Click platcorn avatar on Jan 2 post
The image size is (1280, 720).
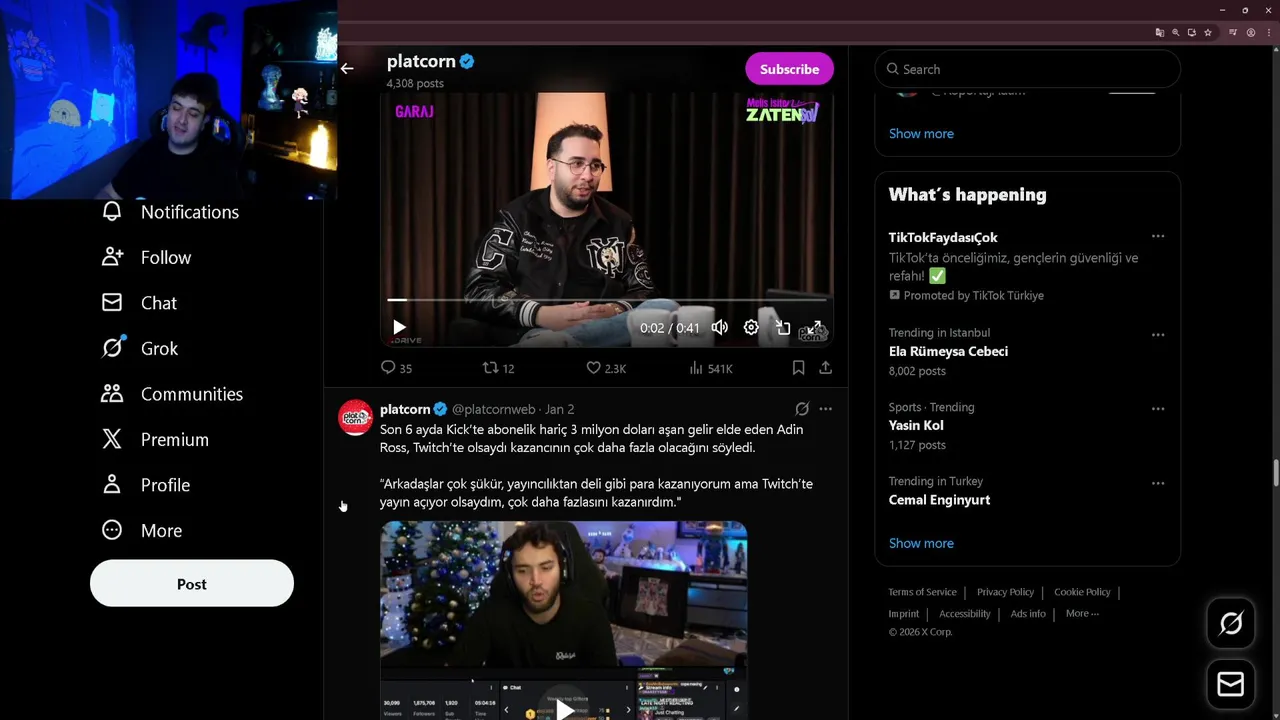point(355,417)
